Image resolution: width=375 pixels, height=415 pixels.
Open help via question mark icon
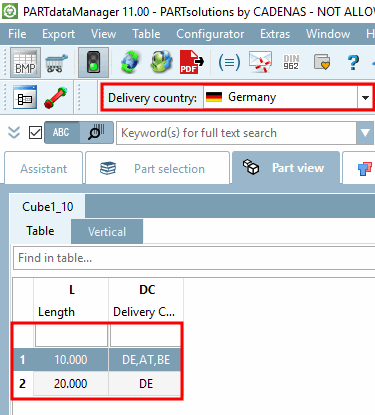[x=353, y=62]
